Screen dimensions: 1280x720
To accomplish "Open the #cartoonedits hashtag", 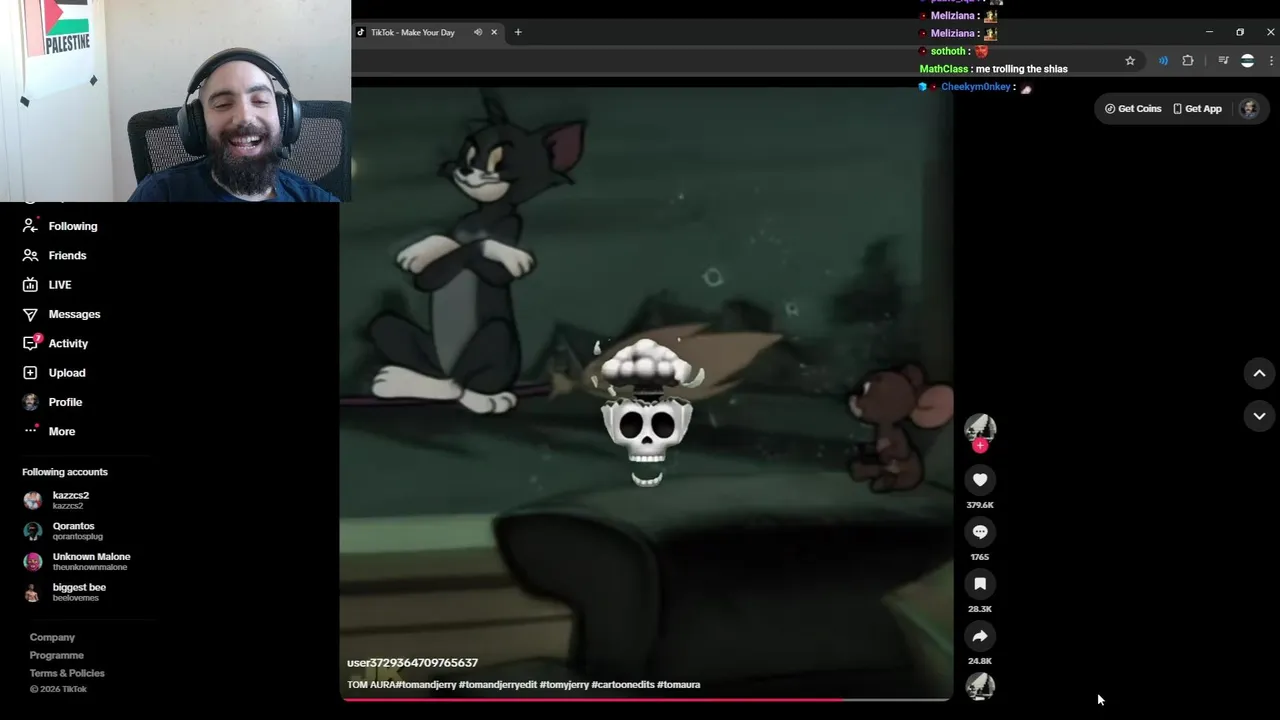I will pos(623,685).
